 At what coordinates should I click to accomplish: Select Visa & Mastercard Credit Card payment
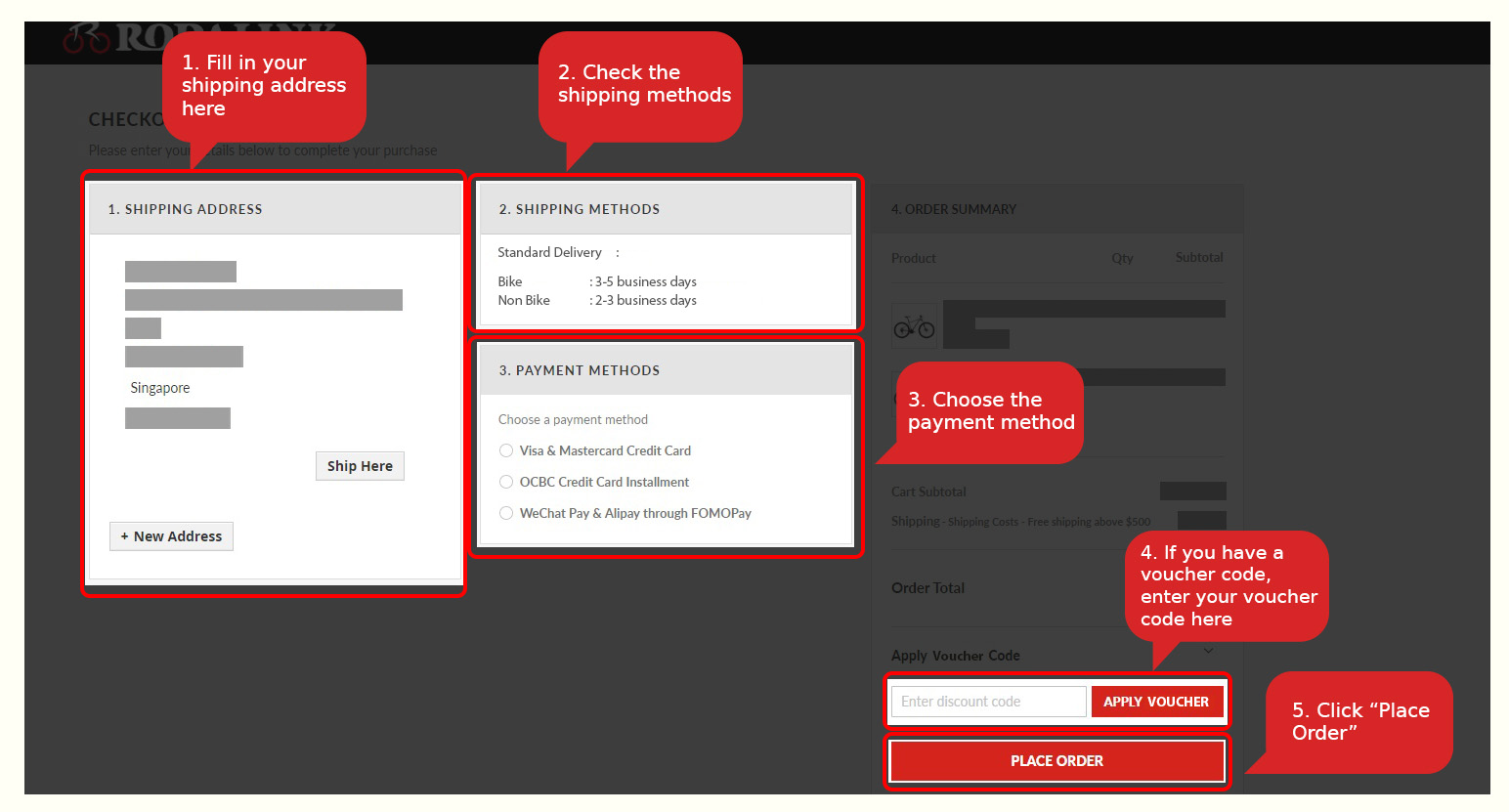coord(506,450)
